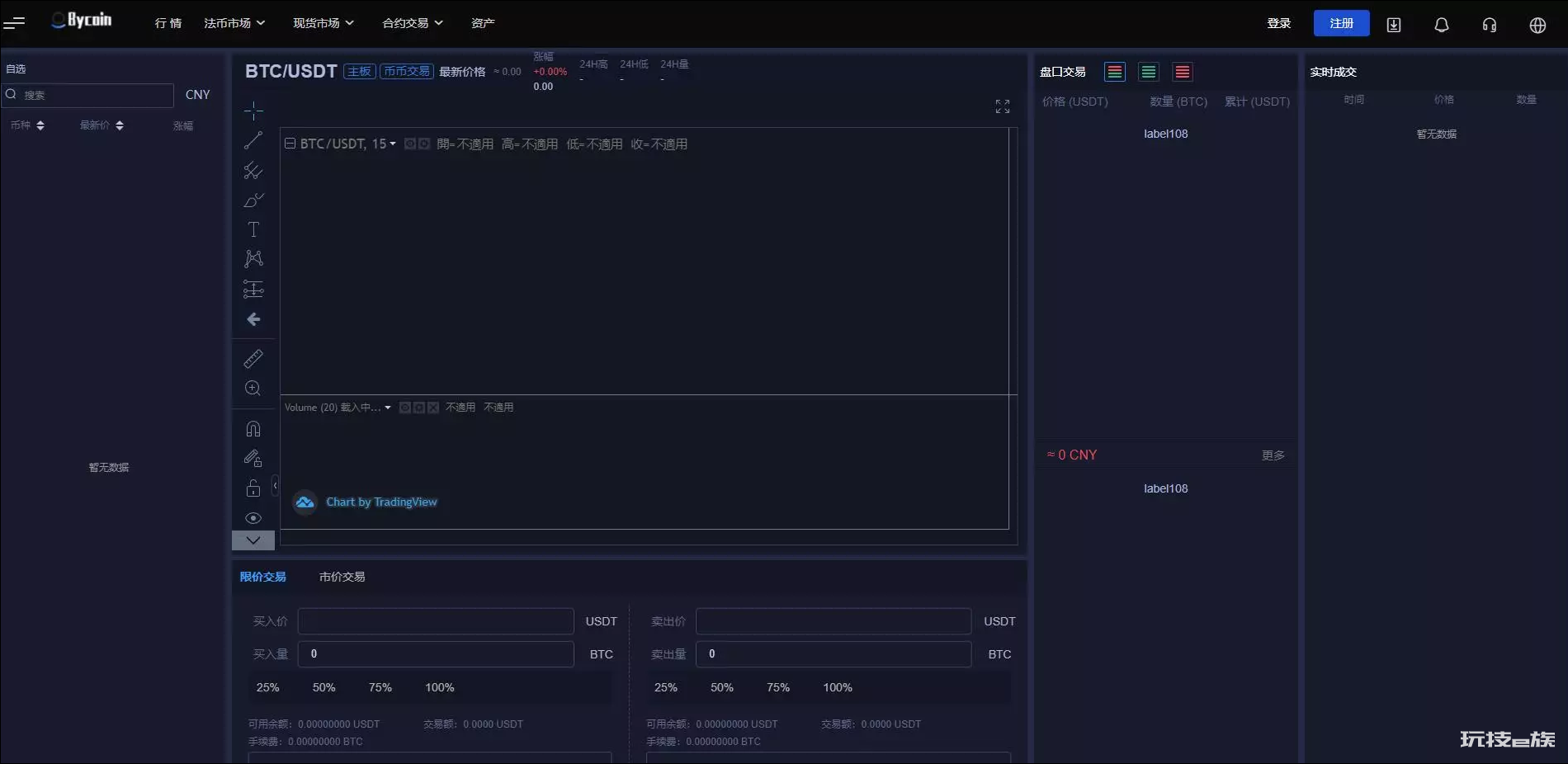Set buy amount to 25%
This screenshot has height=764, width=1568.
point(268,687)
